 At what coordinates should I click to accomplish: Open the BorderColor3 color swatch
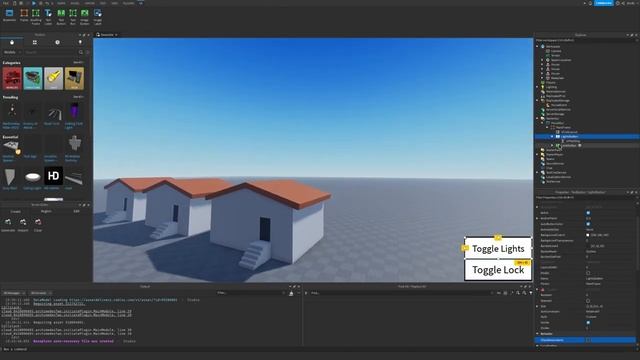click(x=588, y=246)
